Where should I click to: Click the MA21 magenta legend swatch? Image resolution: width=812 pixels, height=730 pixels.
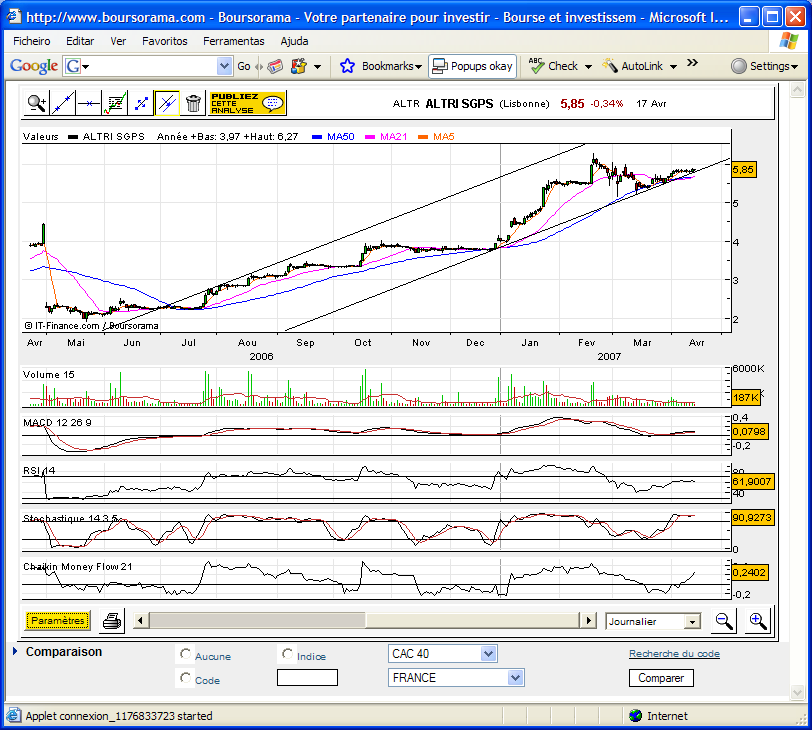pos(370,137)
